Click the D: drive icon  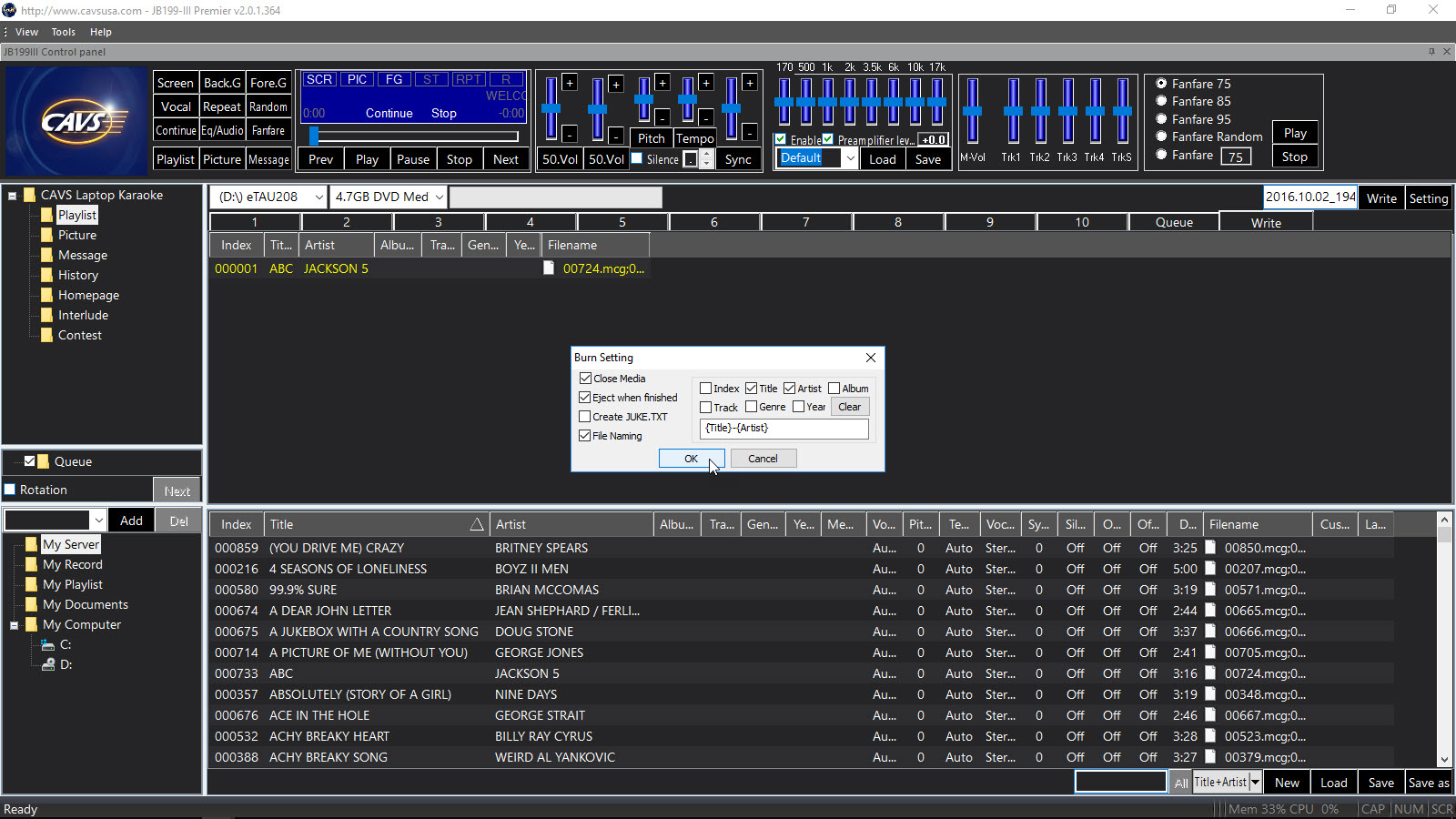48,664
